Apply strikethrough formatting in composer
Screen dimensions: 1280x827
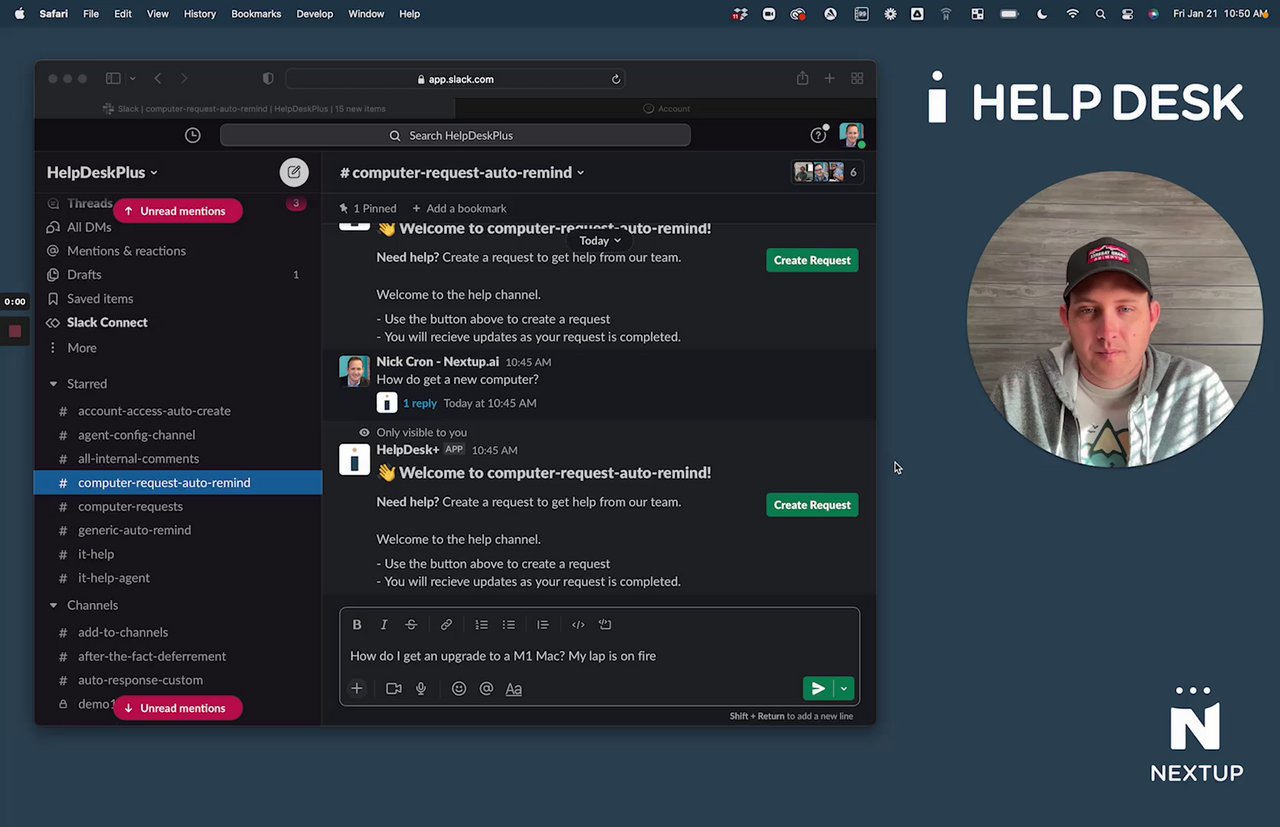[411, 624]
